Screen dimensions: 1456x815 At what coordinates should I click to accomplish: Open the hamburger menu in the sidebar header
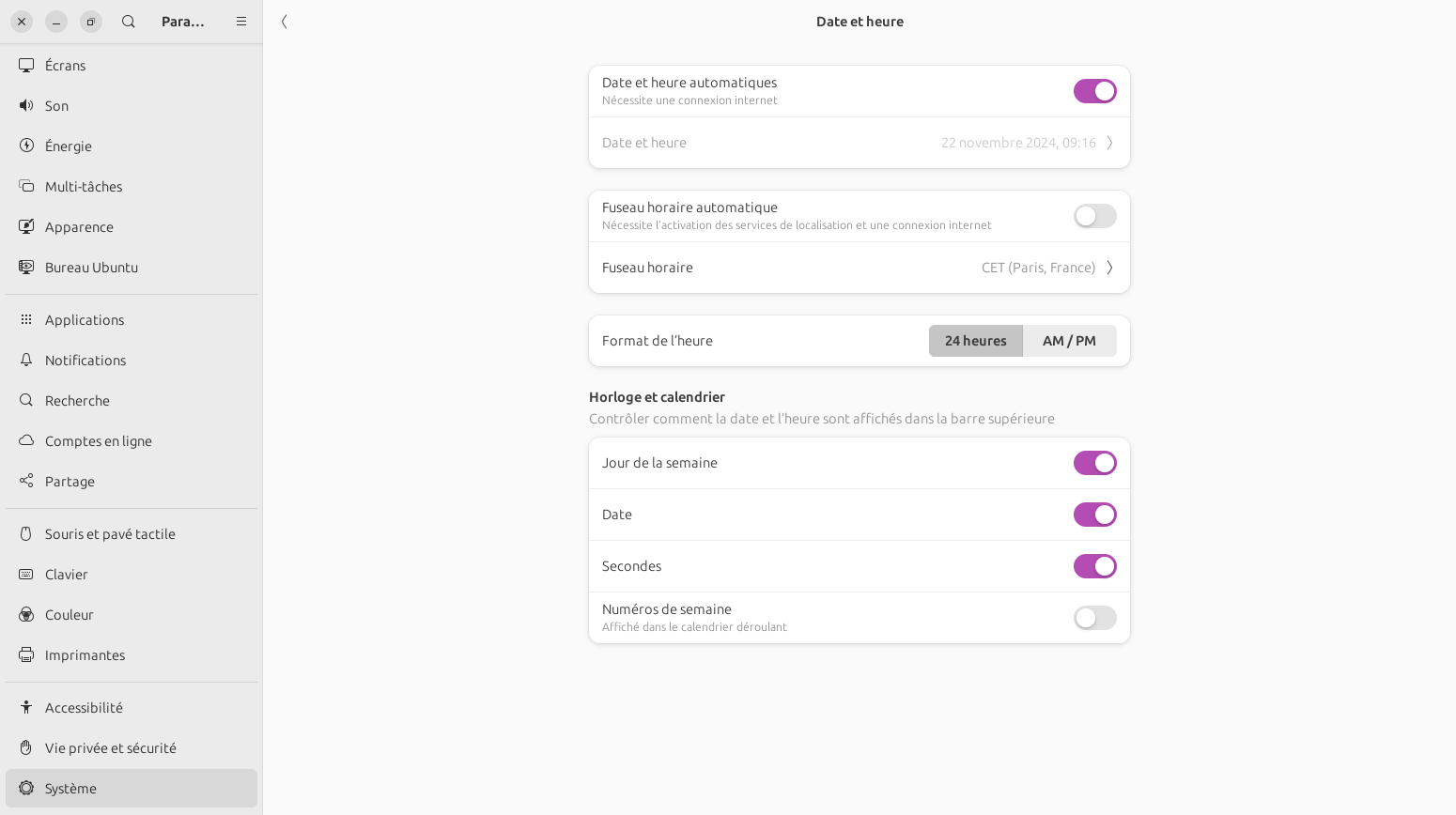pyautogui.click(x=241, y=22)
